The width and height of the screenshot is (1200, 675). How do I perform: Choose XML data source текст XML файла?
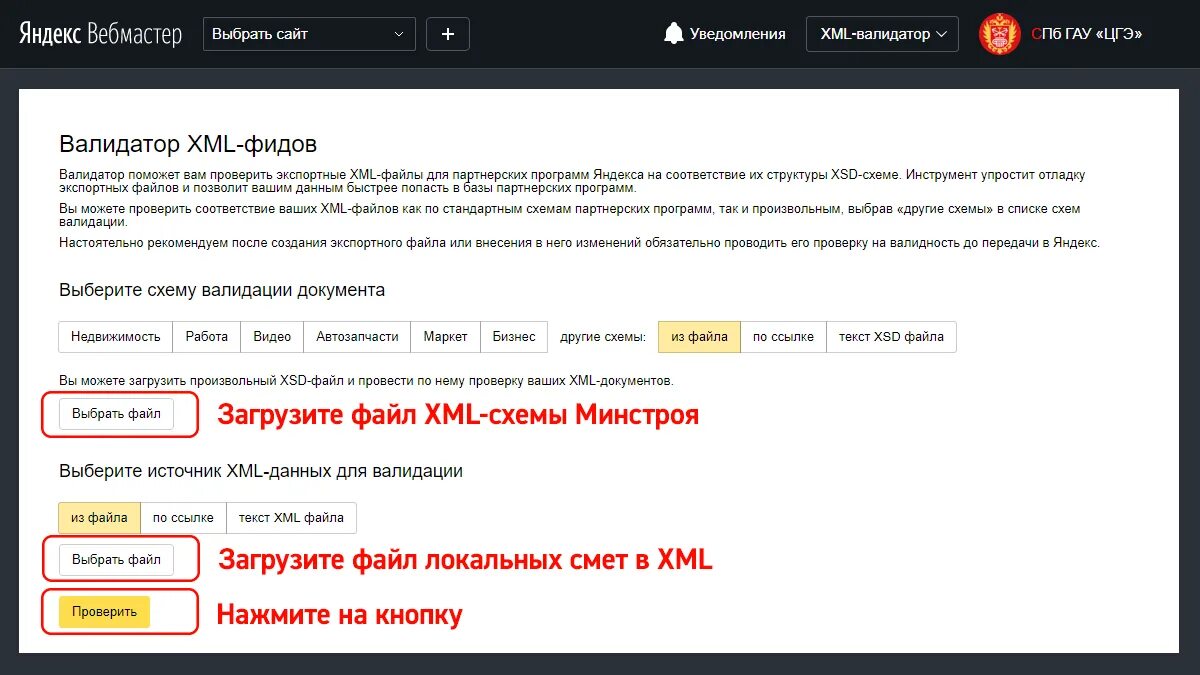click(x=291, y=518)
